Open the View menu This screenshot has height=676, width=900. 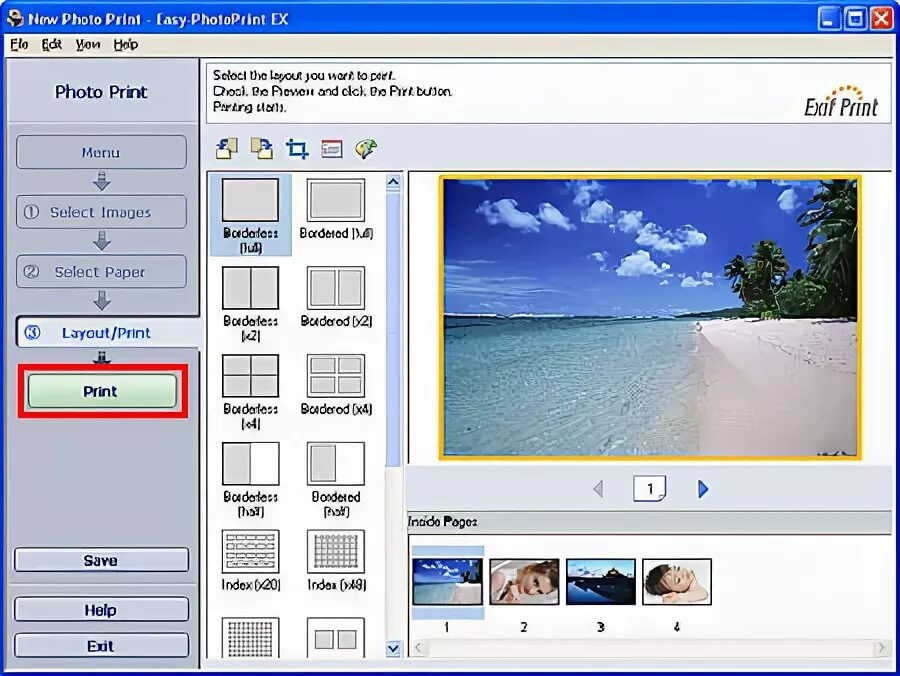(x=88, y=44)
